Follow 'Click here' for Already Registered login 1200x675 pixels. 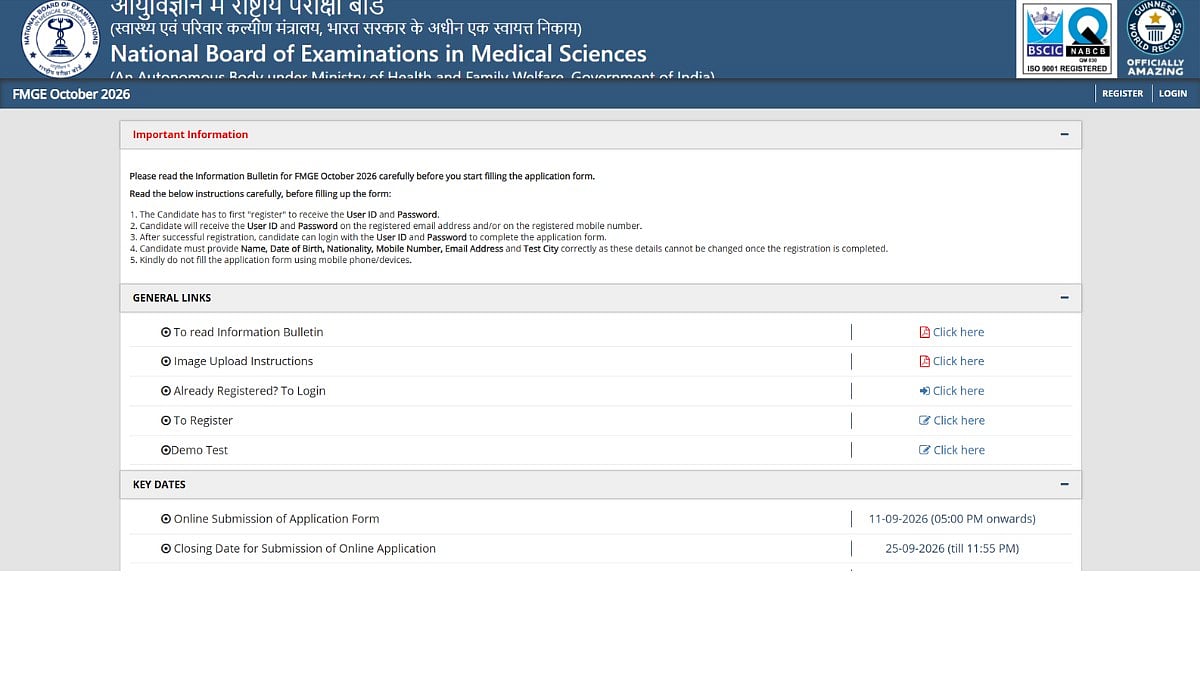[x=958, y=391]
